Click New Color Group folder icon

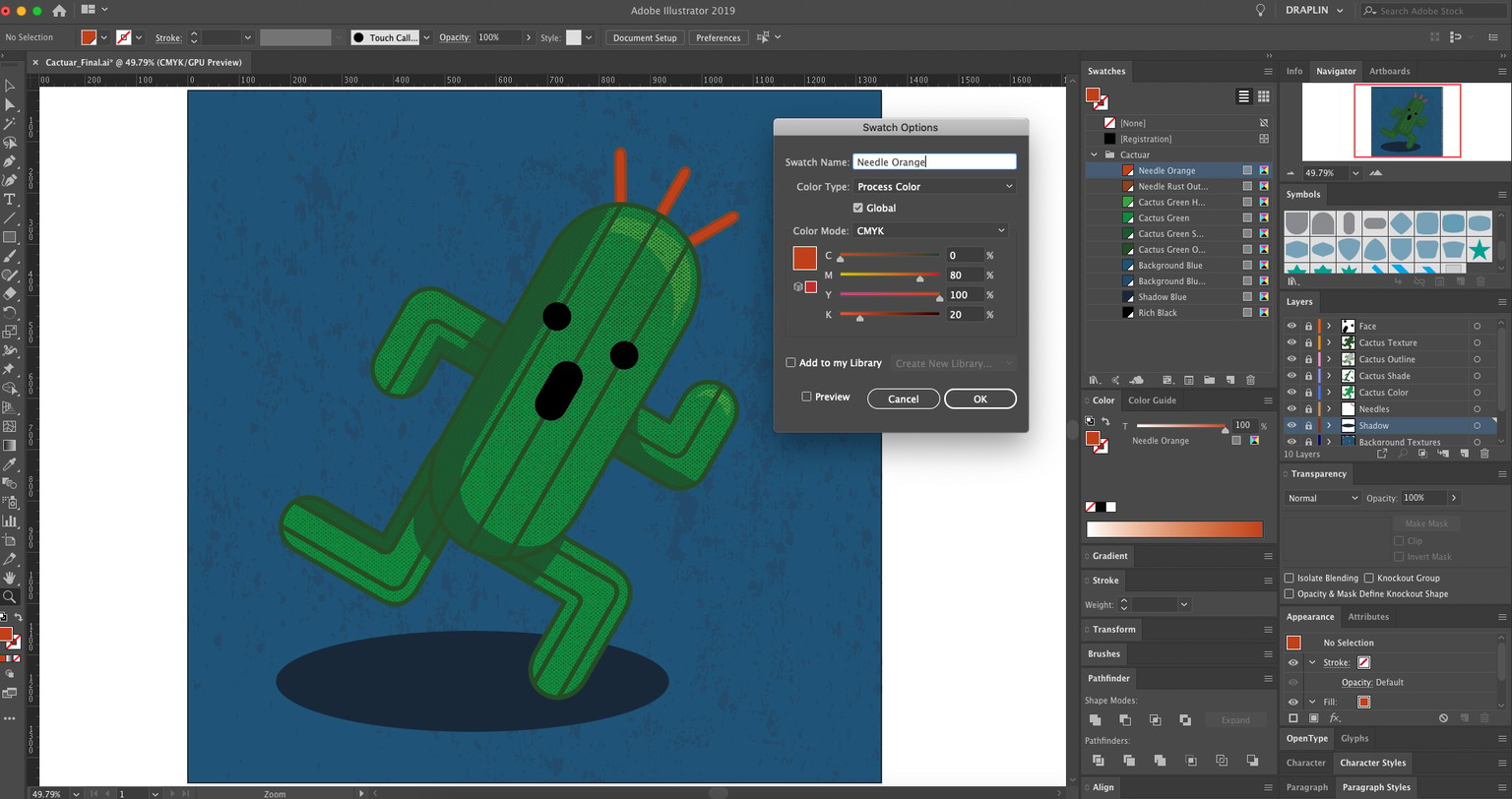(x=1209, y=380)
